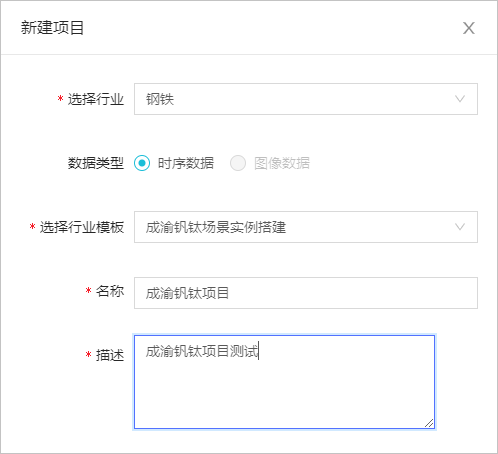
Task: Click the 选择行业 field label
Action: pyautogui.click(x=96, y=99)
